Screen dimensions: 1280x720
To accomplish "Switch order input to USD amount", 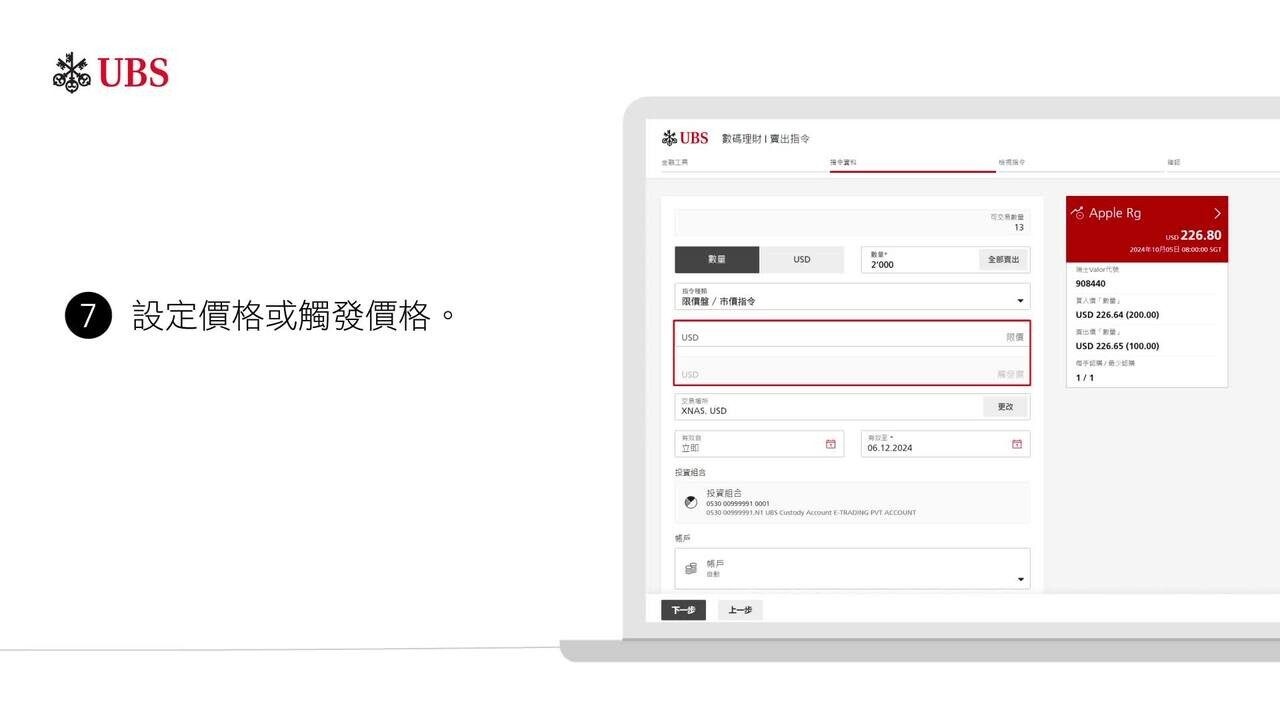I will click(802, 260).
